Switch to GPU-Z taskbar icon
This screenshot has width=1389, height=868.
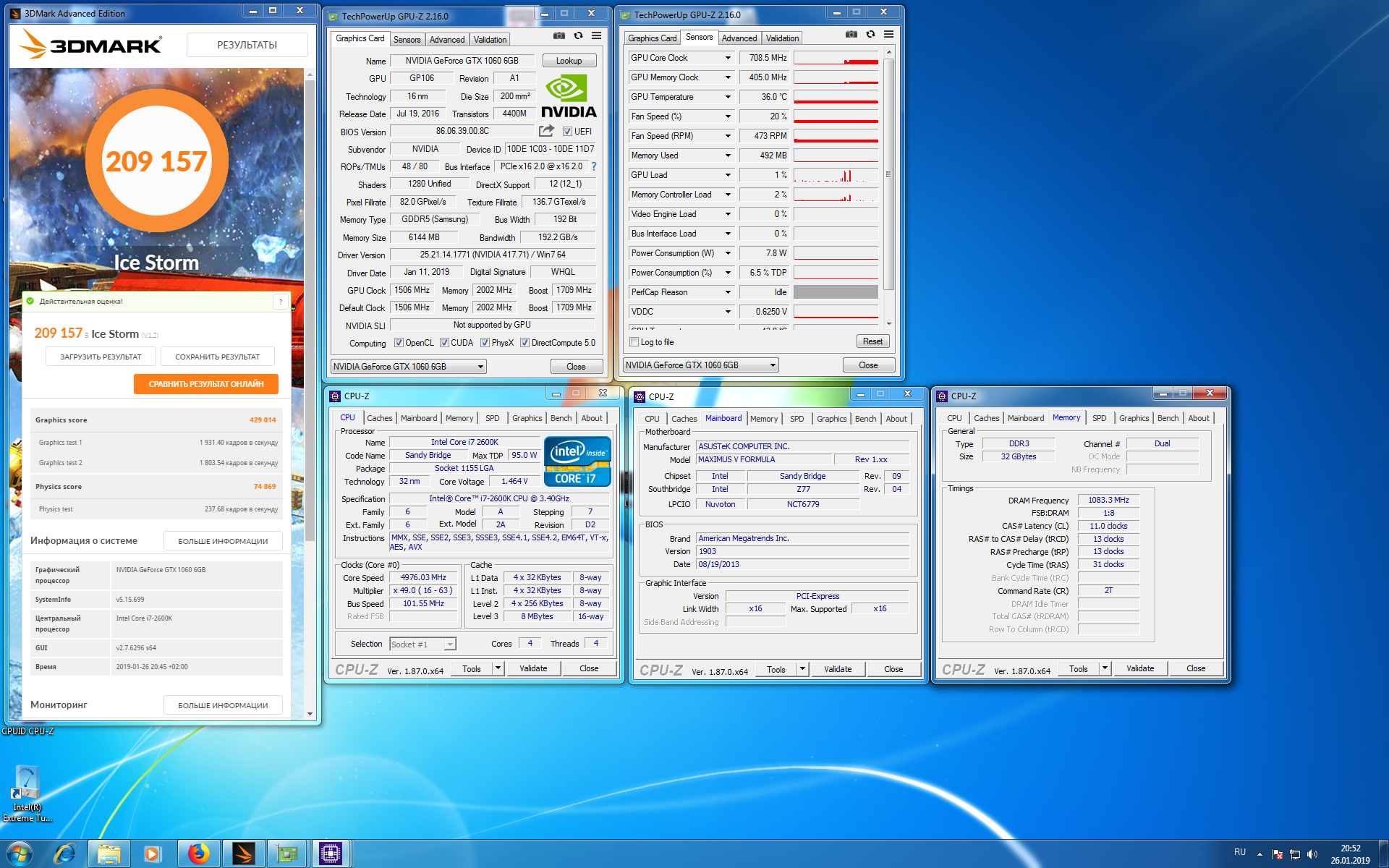pos(287,854)
